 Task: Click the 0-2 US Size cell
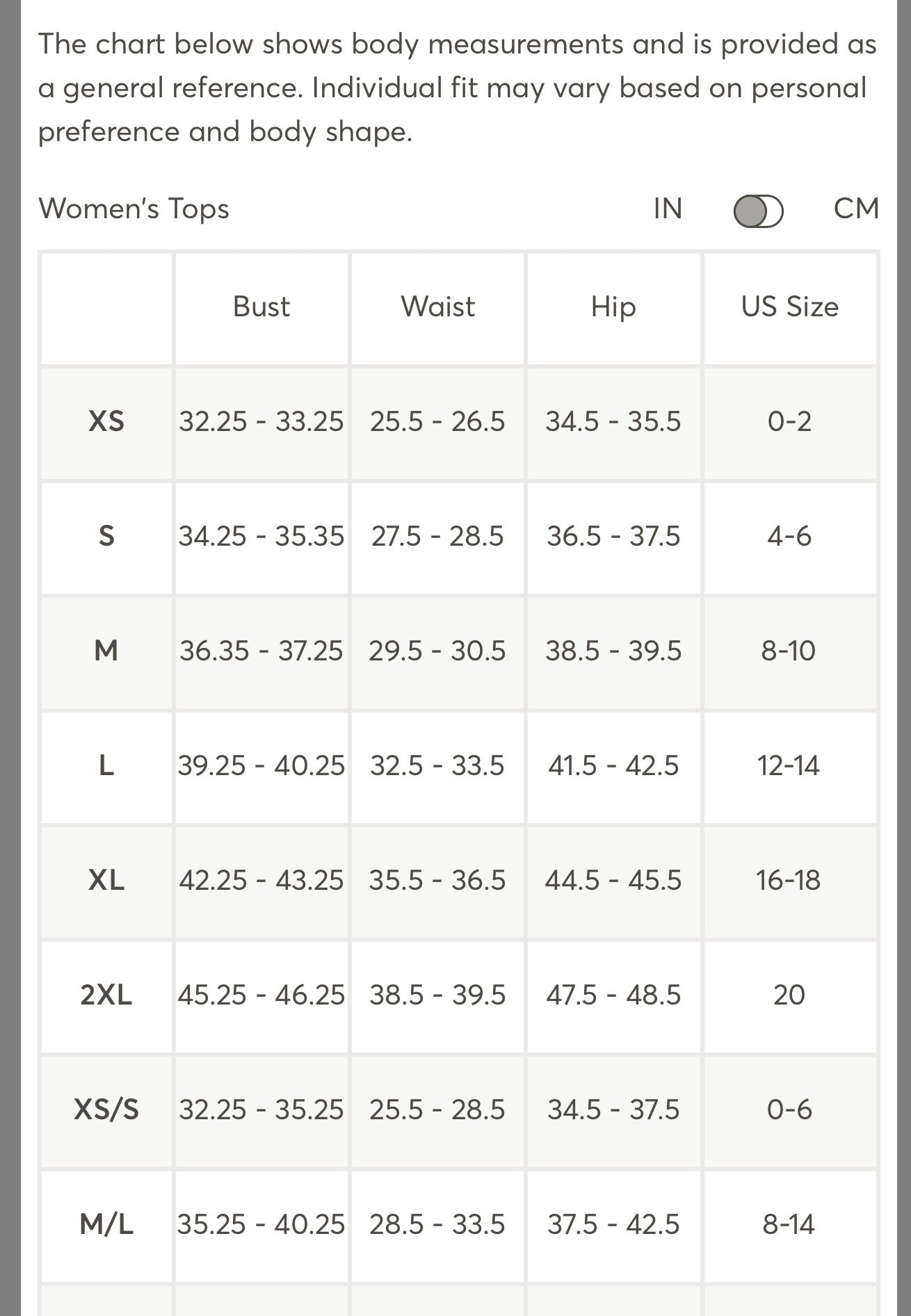[x=789, y=421]
